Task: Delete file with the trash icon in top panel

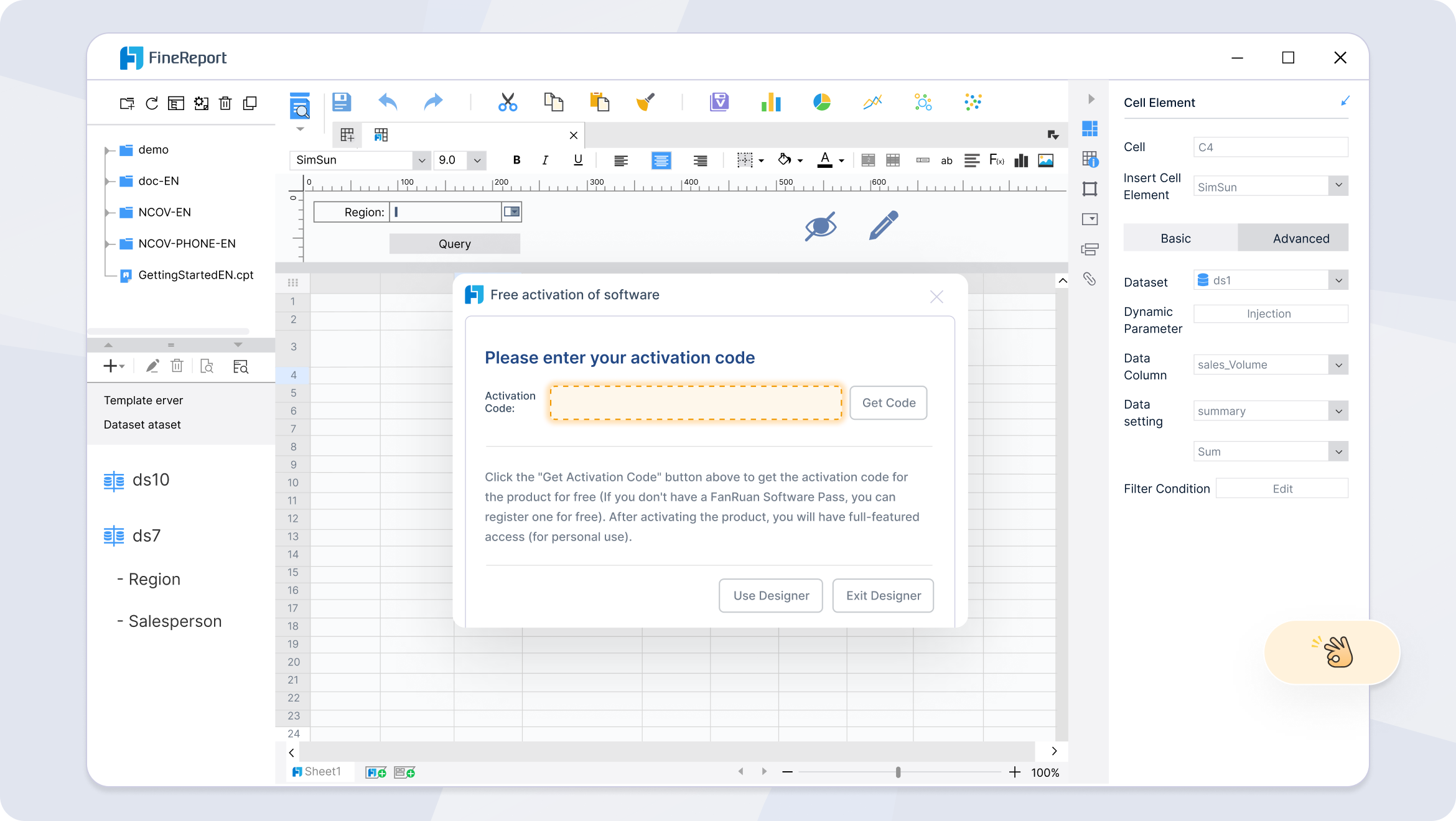Action: [x=225, y=103]
